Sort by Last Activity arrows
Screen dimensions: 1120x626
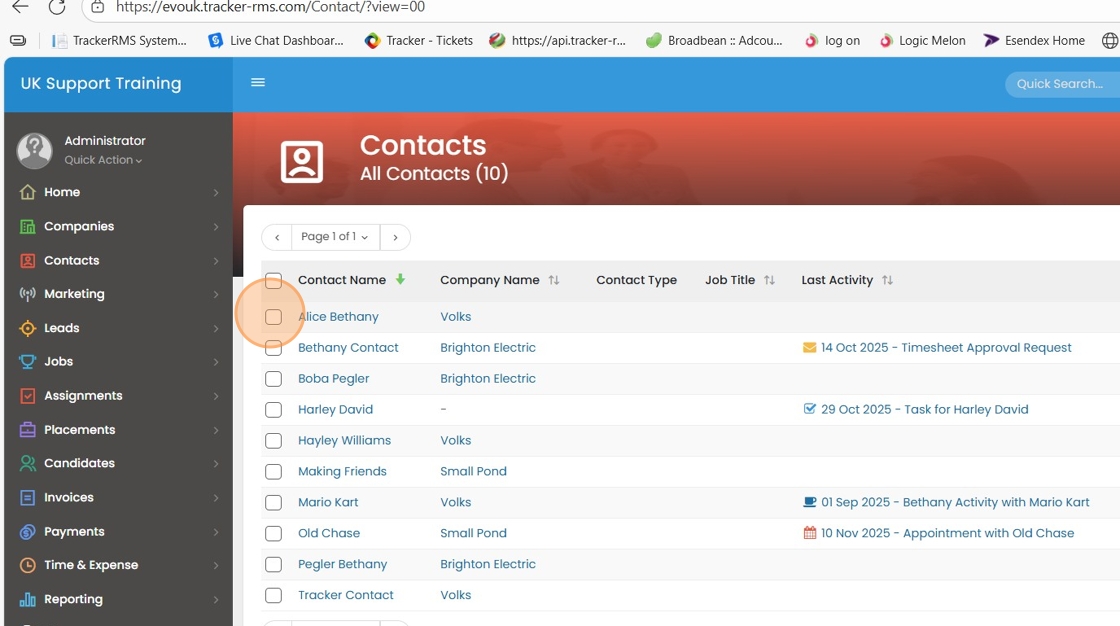point(887,280)
